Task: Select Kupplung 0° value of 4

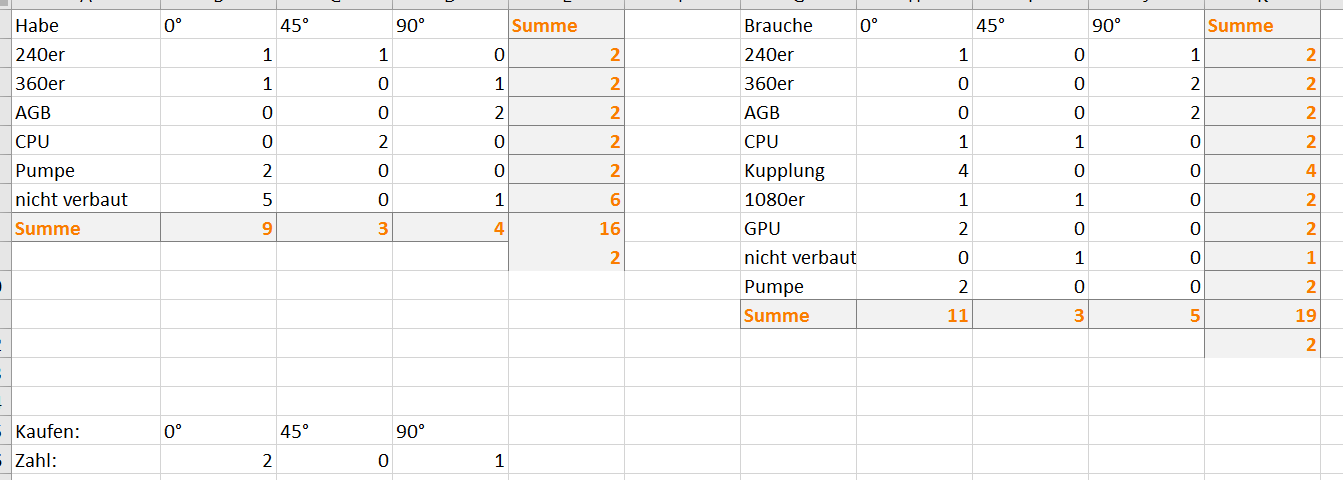Action: (x=914, y=170)
